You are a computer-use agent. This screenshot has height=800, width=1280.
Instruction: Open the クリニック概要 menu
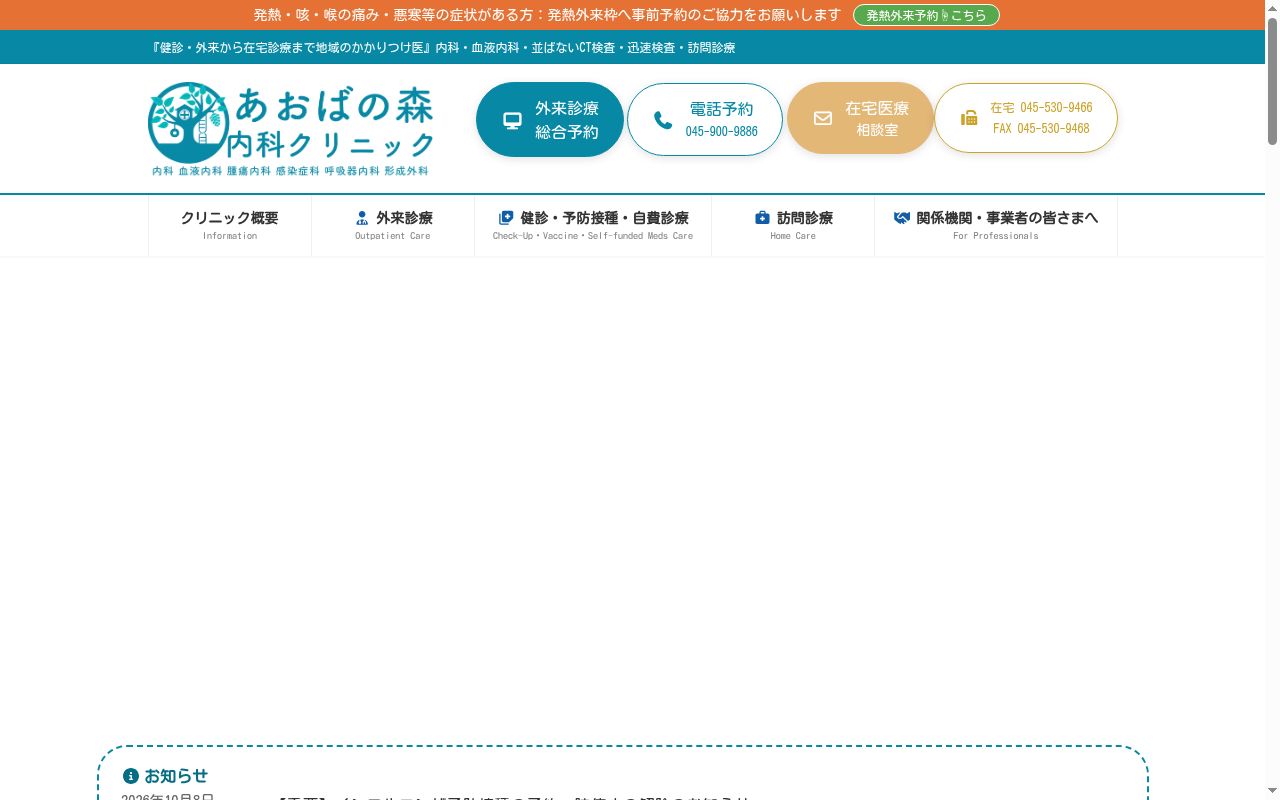click(230, 225)
